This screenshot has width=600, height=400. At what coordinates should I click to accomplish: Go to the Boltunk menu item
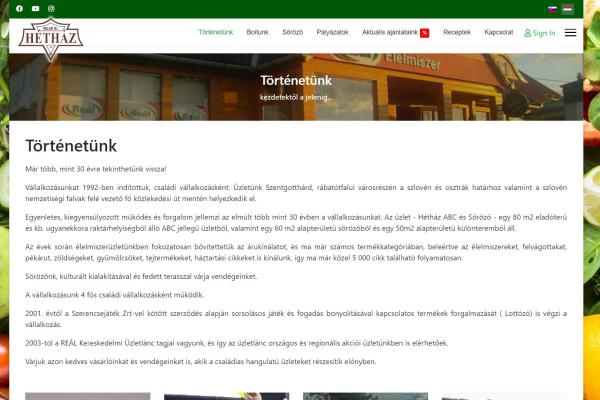pyautogui.click(x=257, y=32)
